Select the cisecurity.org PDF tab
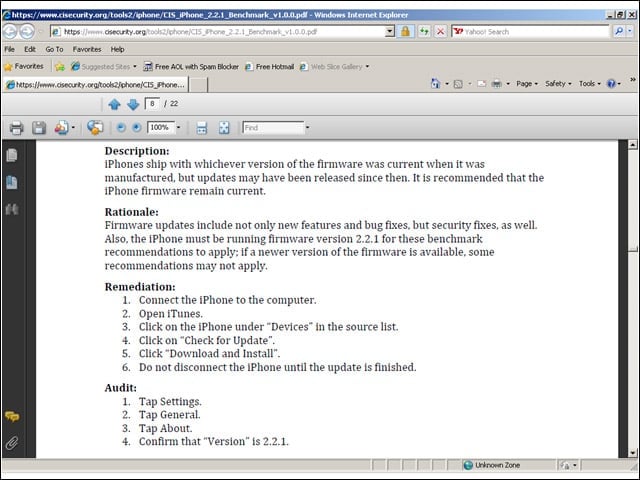640x480 pixels. pyautogui.click(x=96, y=84)
